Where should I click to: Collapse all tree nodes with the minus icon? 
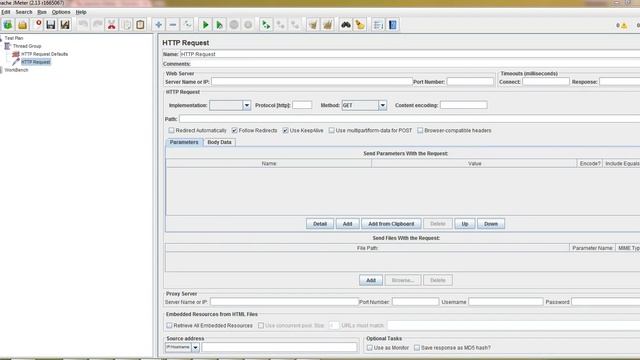tap(173, 25)
